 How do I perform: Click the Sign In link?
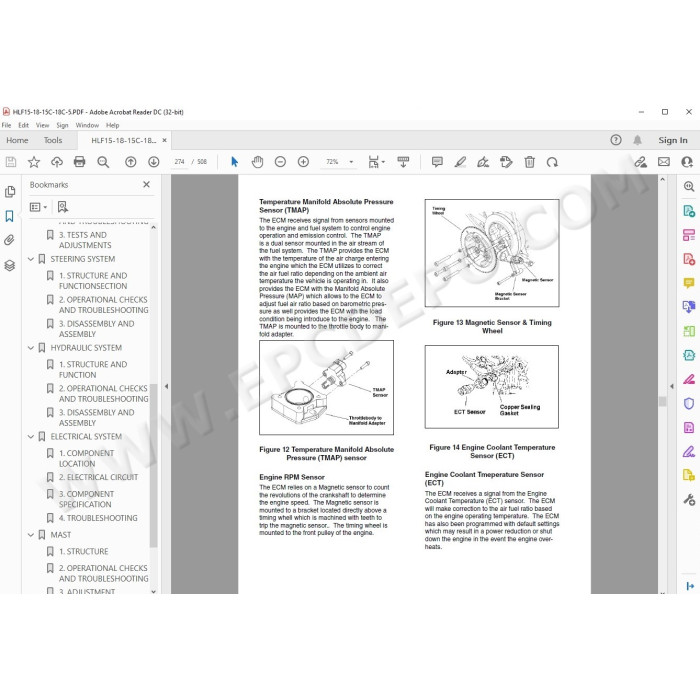click(673, 140)
